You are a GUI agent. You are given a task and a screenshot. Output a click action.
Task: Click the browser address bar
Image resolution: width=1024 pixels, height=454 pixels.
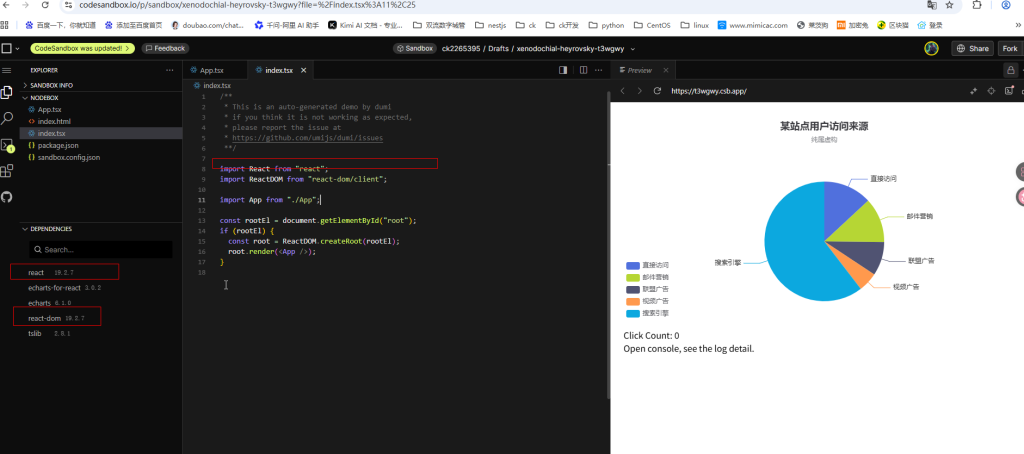click(490, 5)
